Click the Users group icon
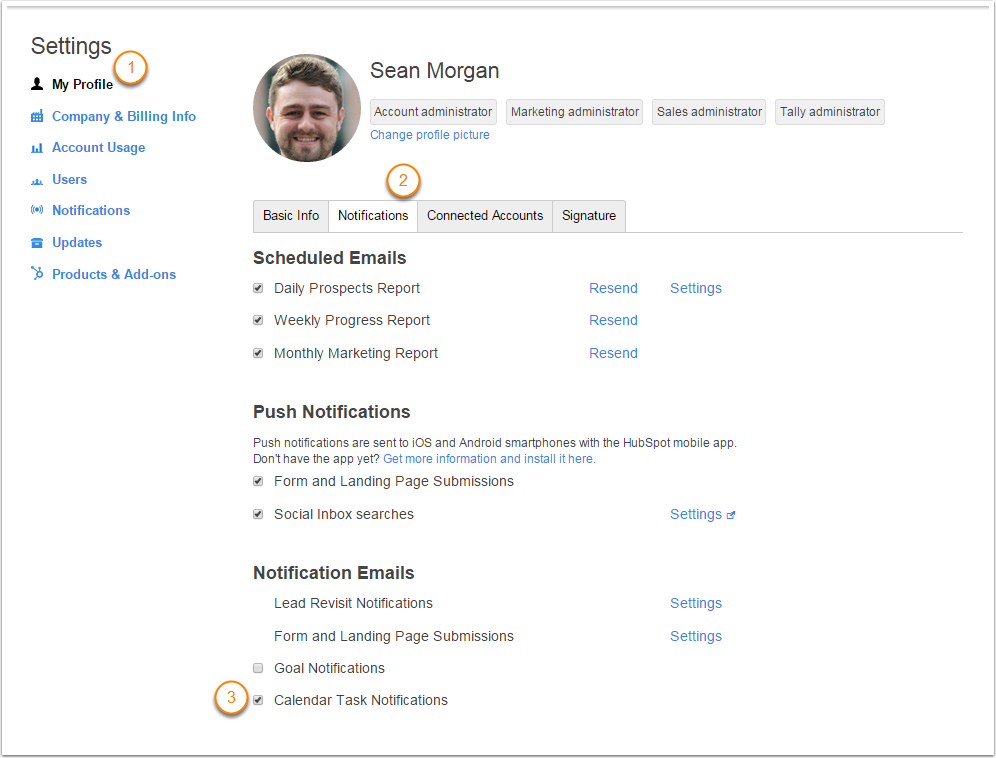 (37, 181)
